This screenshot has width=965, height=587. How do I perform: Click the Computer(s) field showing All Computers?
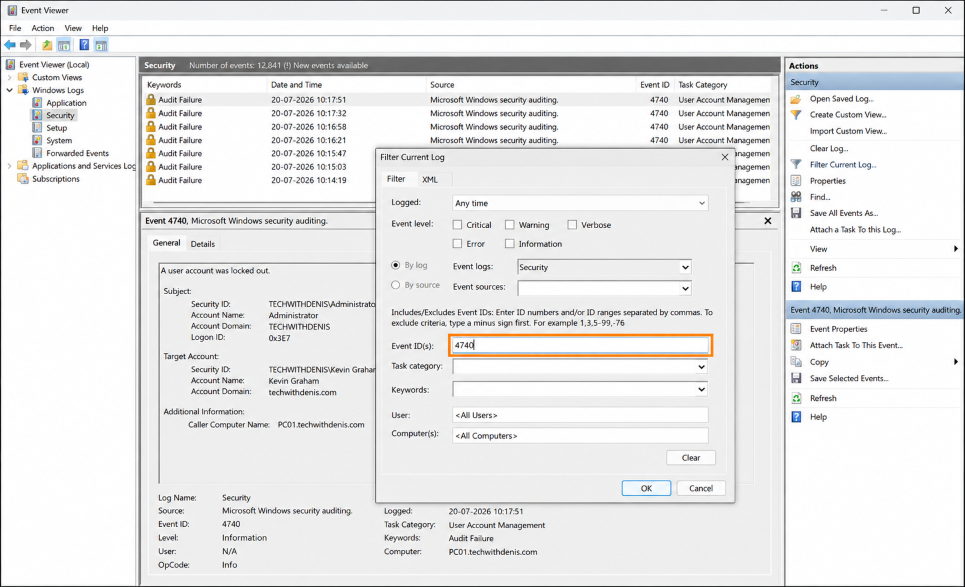point(580,436)
